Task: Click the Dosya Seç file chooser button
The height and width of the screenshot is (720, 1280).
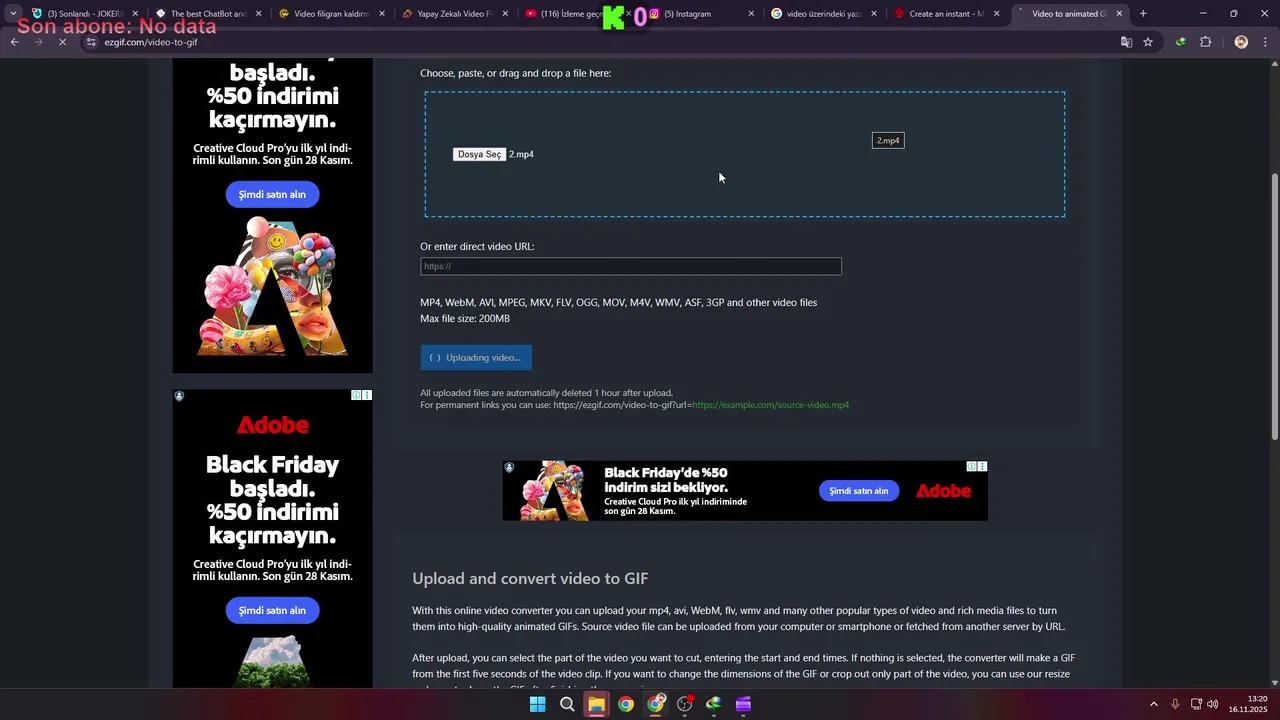Action: tap(479, 155)
